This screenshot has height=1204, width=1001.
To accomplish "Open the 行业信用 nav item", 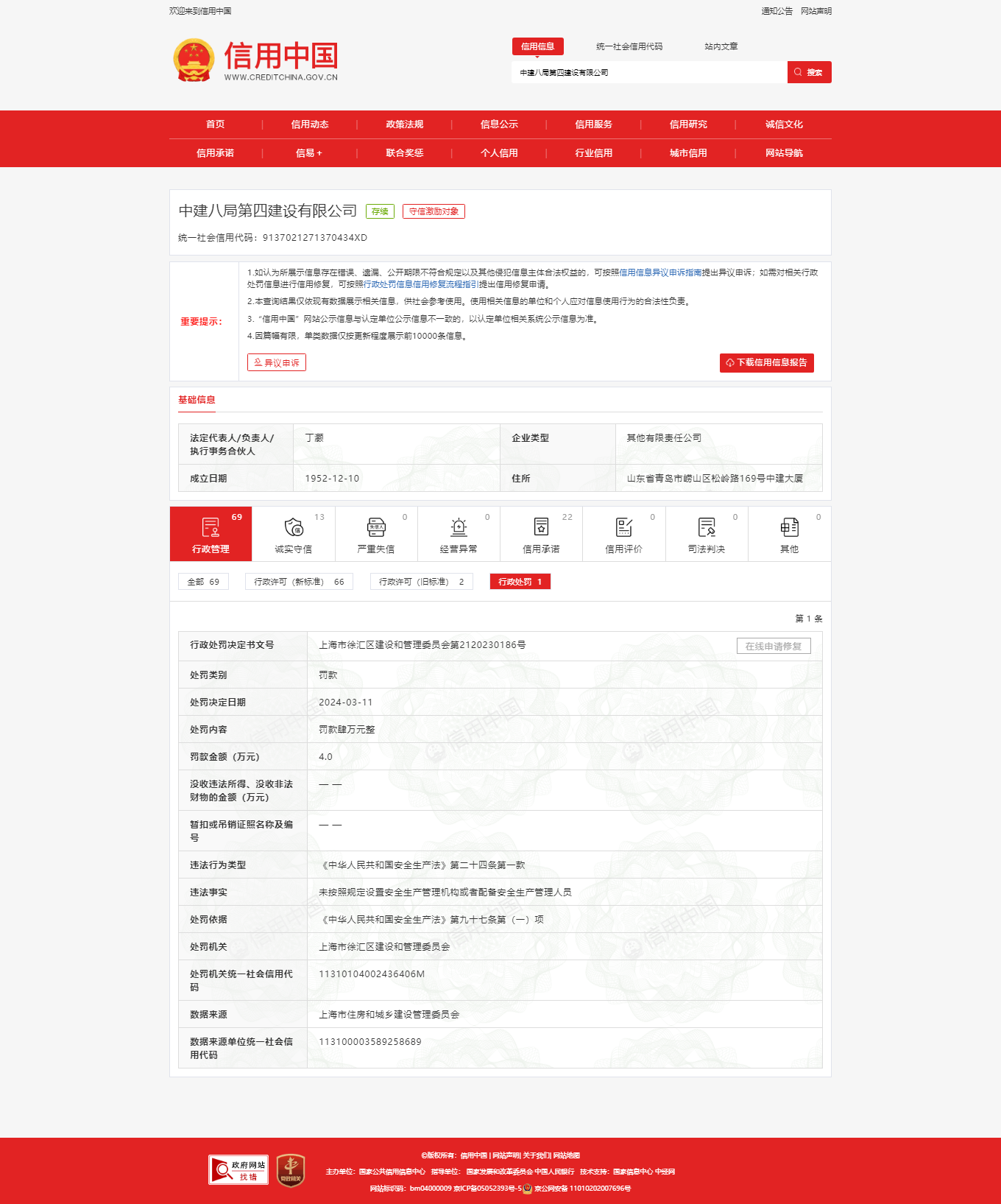I will click(594, 153).
